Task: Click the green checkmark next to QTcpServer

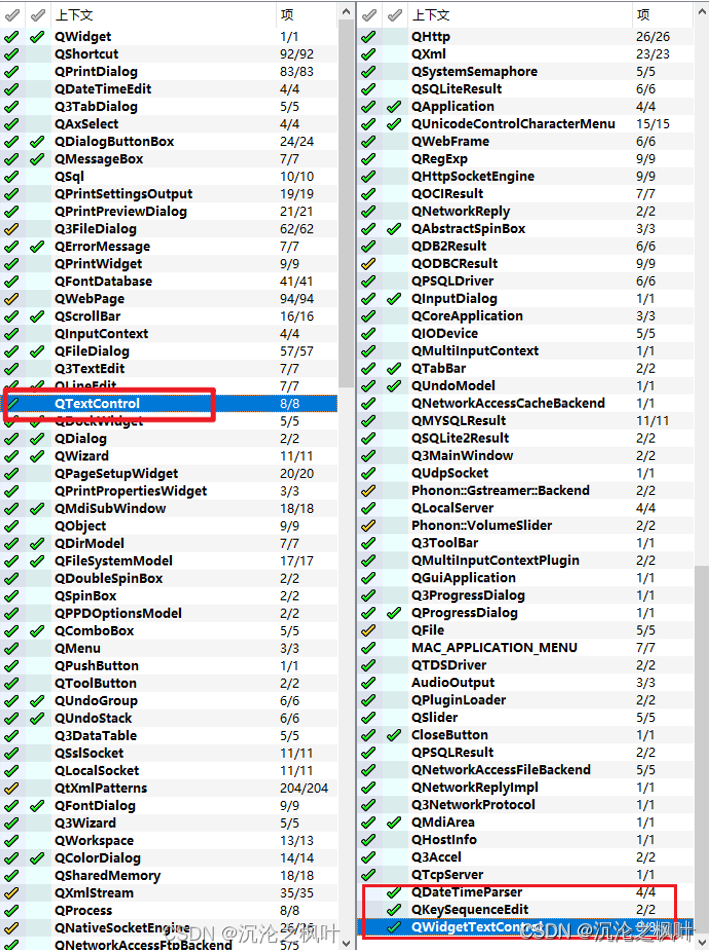Action: (368, 875)
